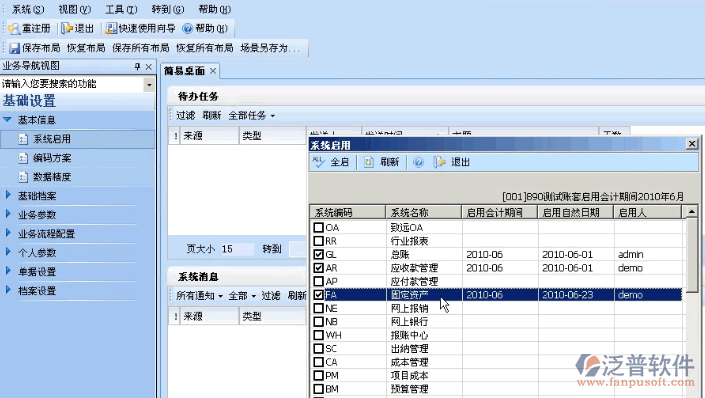Pin the 业务导航视图 panel with pushpin icon

138,67
